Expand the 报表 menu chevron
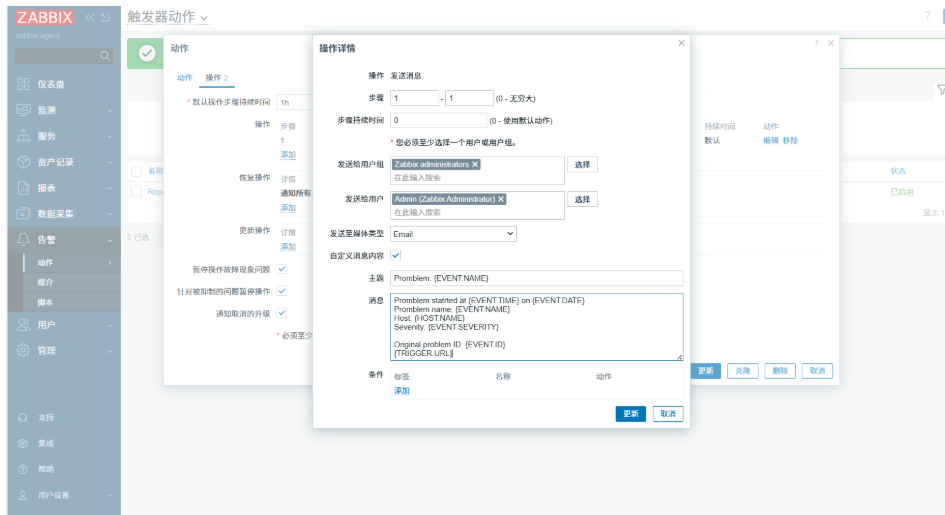The image size is (945, 515). pyautogui.click(x=110, y=188)
